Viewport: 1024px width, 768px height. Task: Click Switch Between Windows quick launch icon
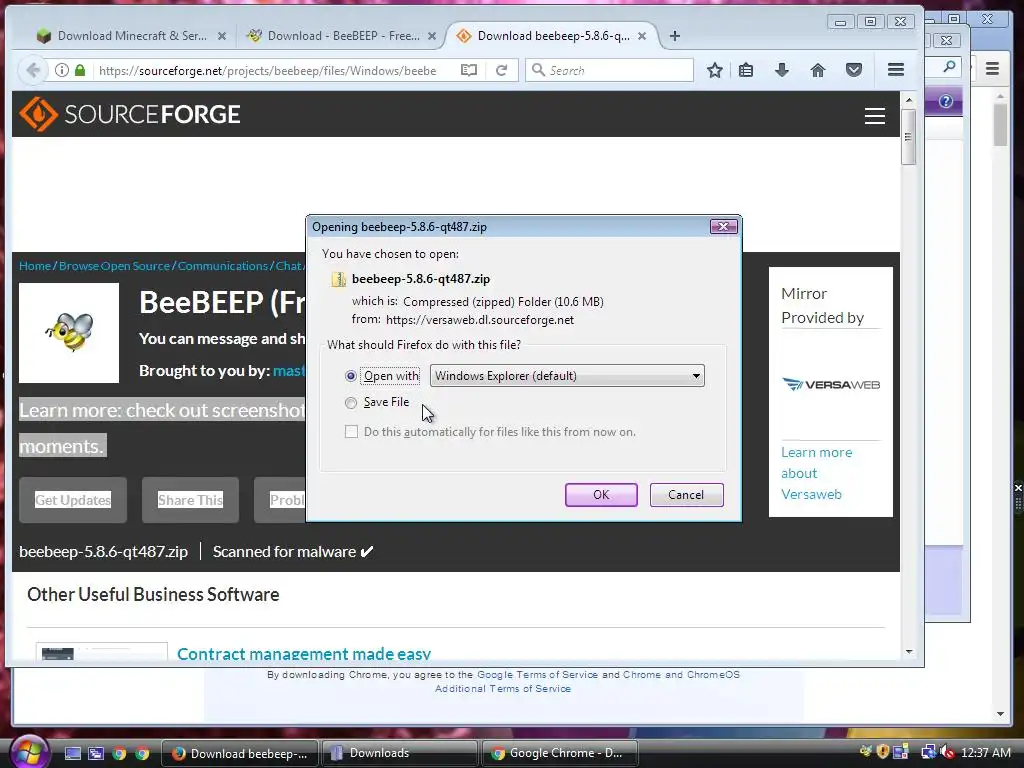click(96, 753)
